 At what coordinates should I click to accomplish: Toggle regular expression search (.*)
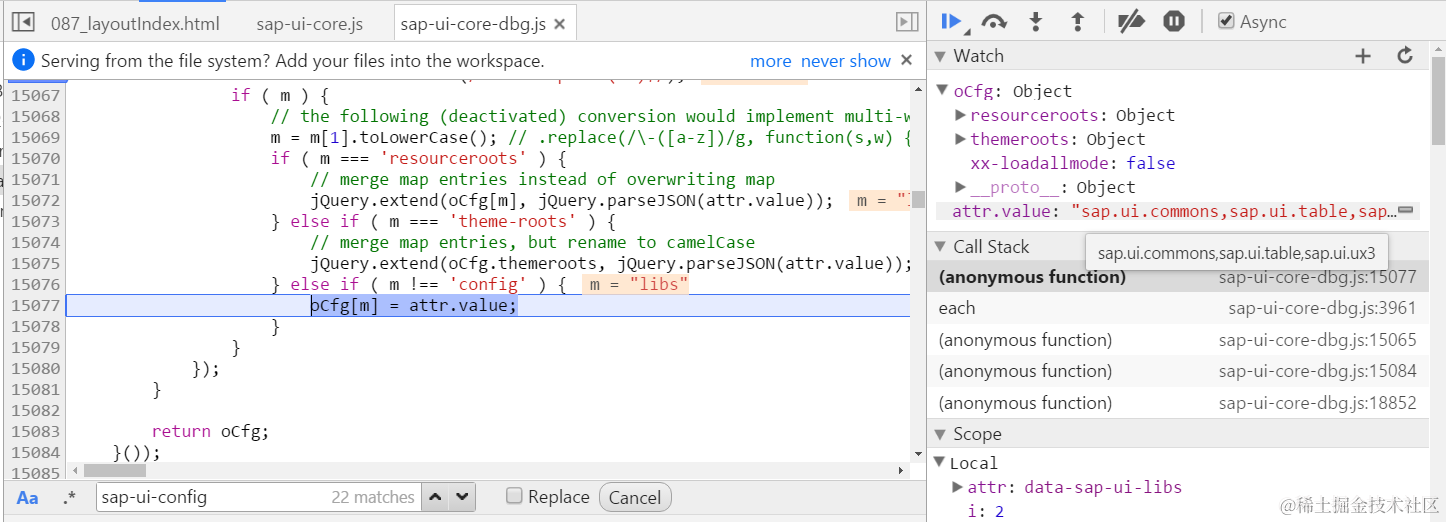pyautogui.click(x=68, y=497)
